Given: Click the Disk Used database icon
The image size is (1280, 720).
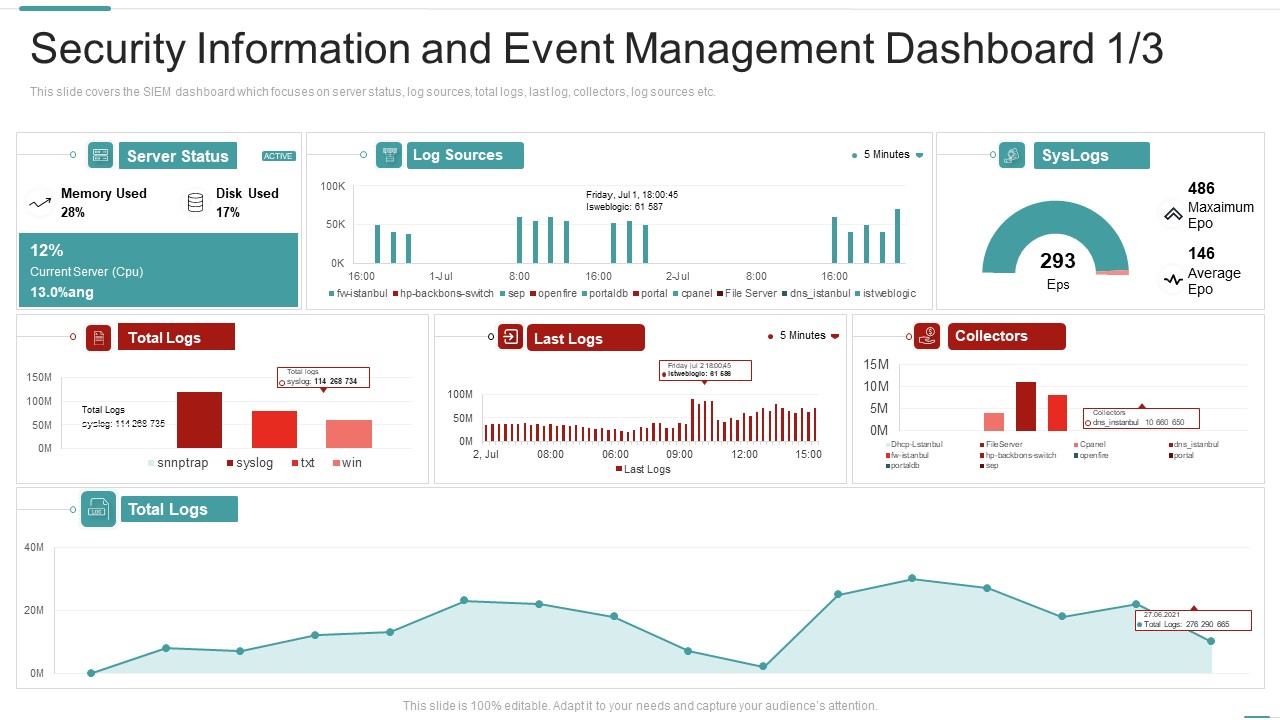Looking at the screenshot, I should point(196,203).
